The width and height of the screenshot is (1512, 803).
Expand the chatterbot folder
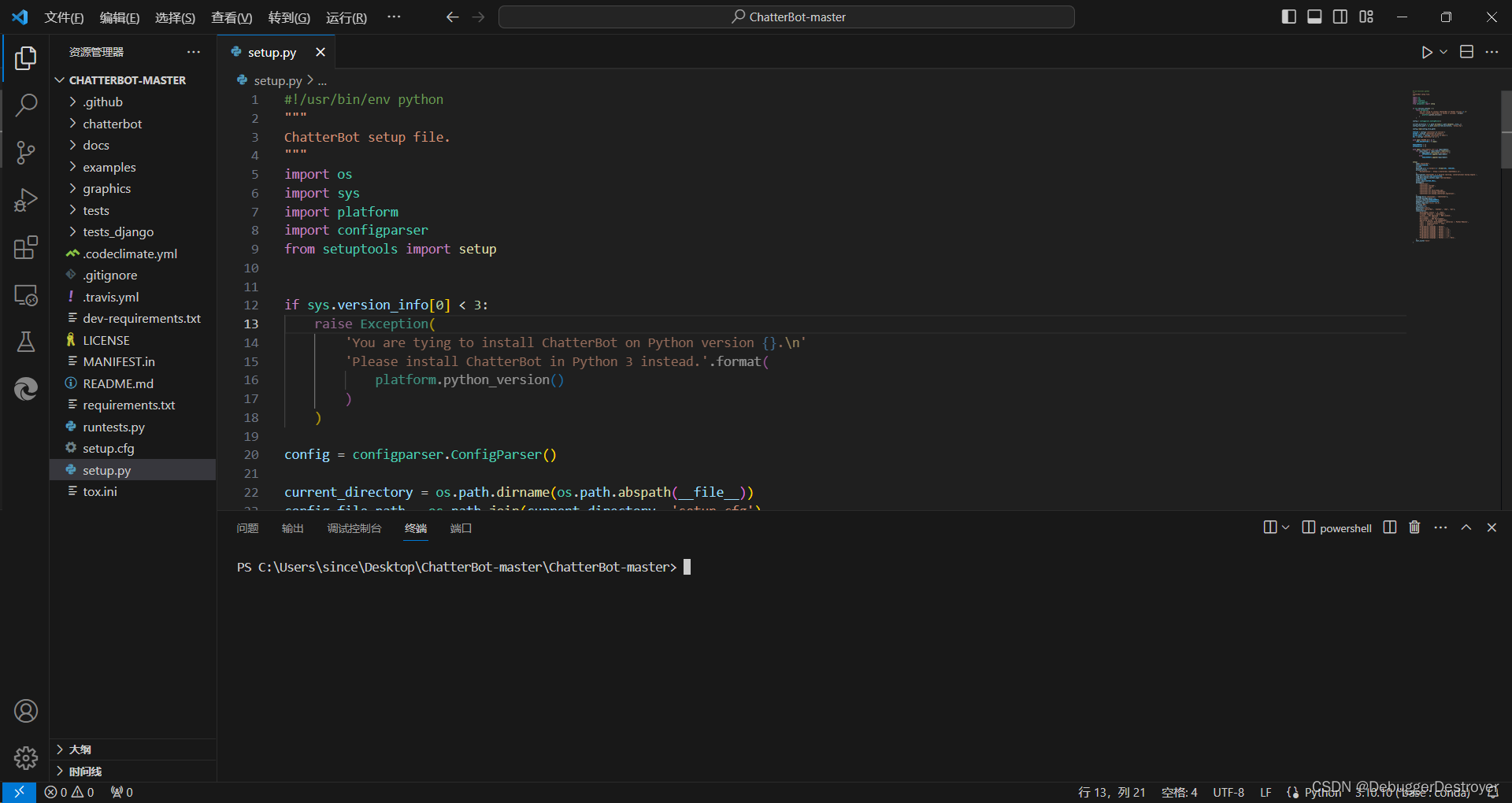tap(133, 124)
